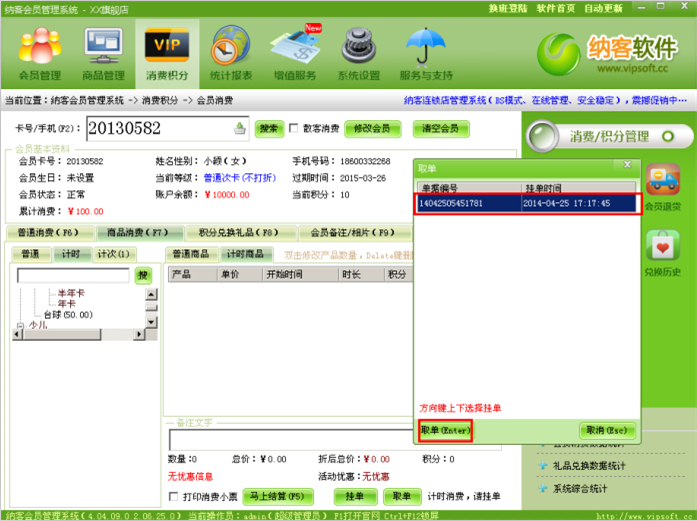Click 取单 (Enter) button in dialog
697x521 pixels.
click(x=445, y=430)
